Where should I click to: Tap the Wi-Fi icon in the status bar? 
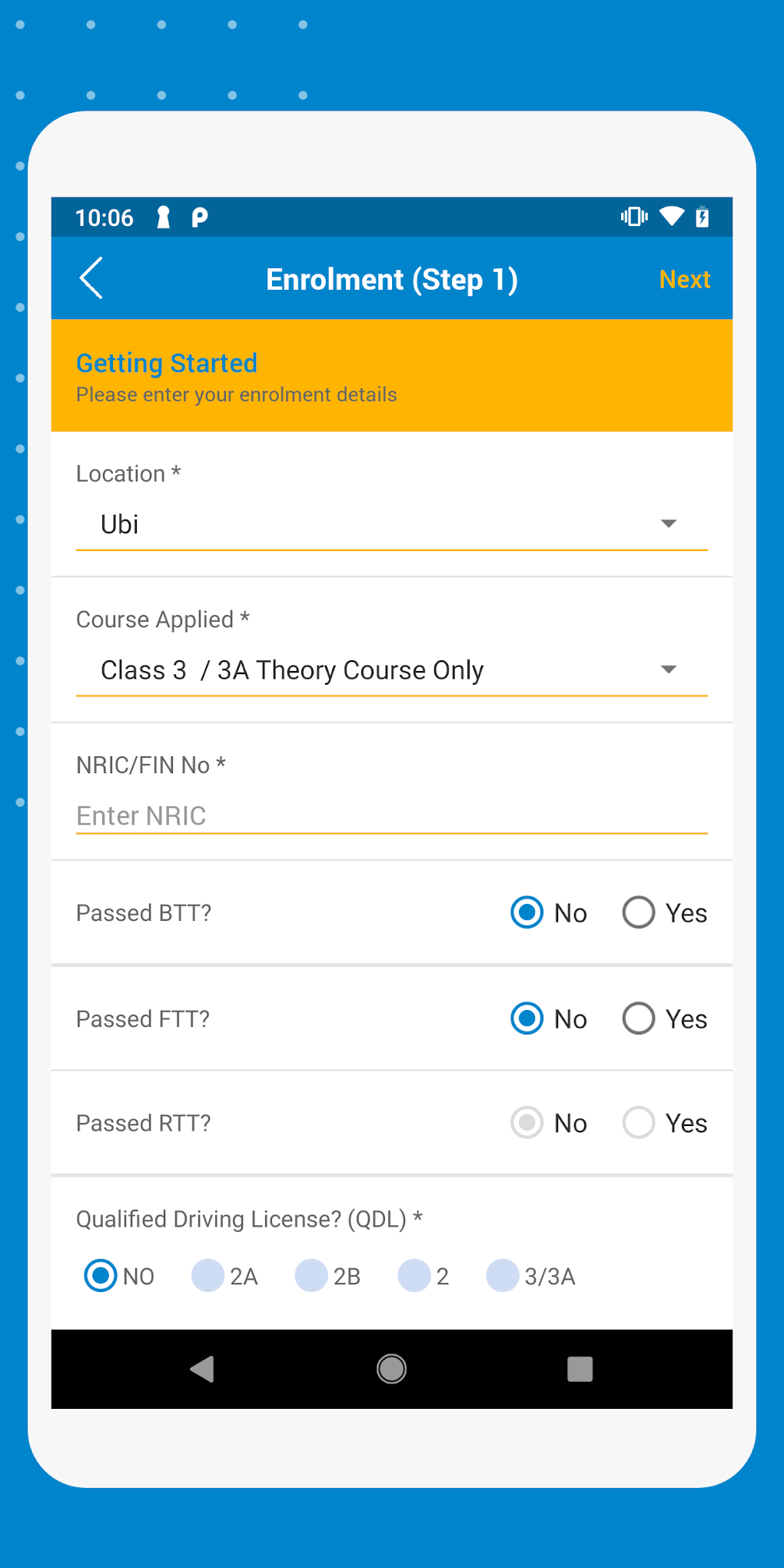pos(671,218)
